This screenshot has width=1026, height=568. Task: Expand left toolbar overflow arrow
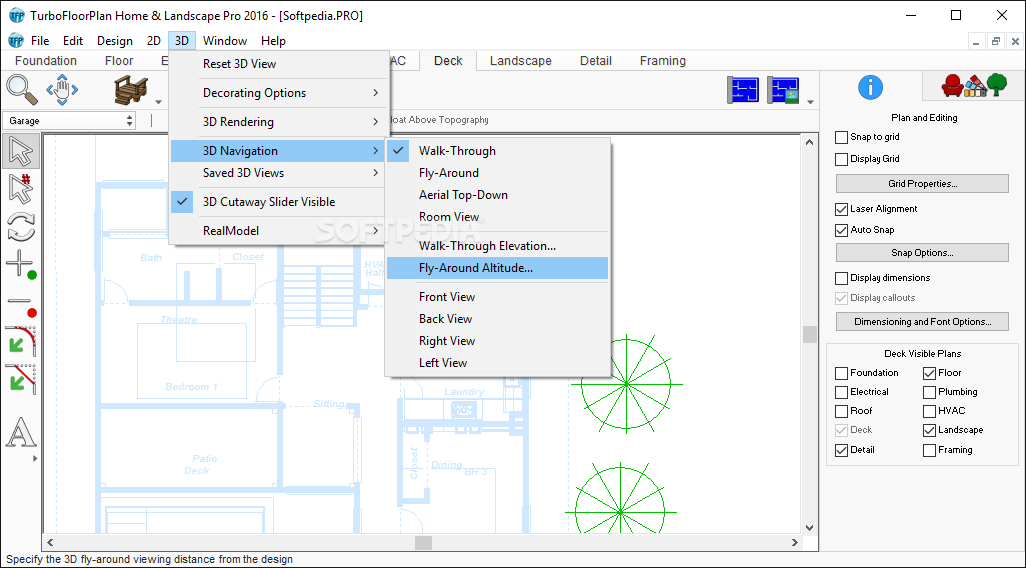pyautogui.click(x=35, y=458)
